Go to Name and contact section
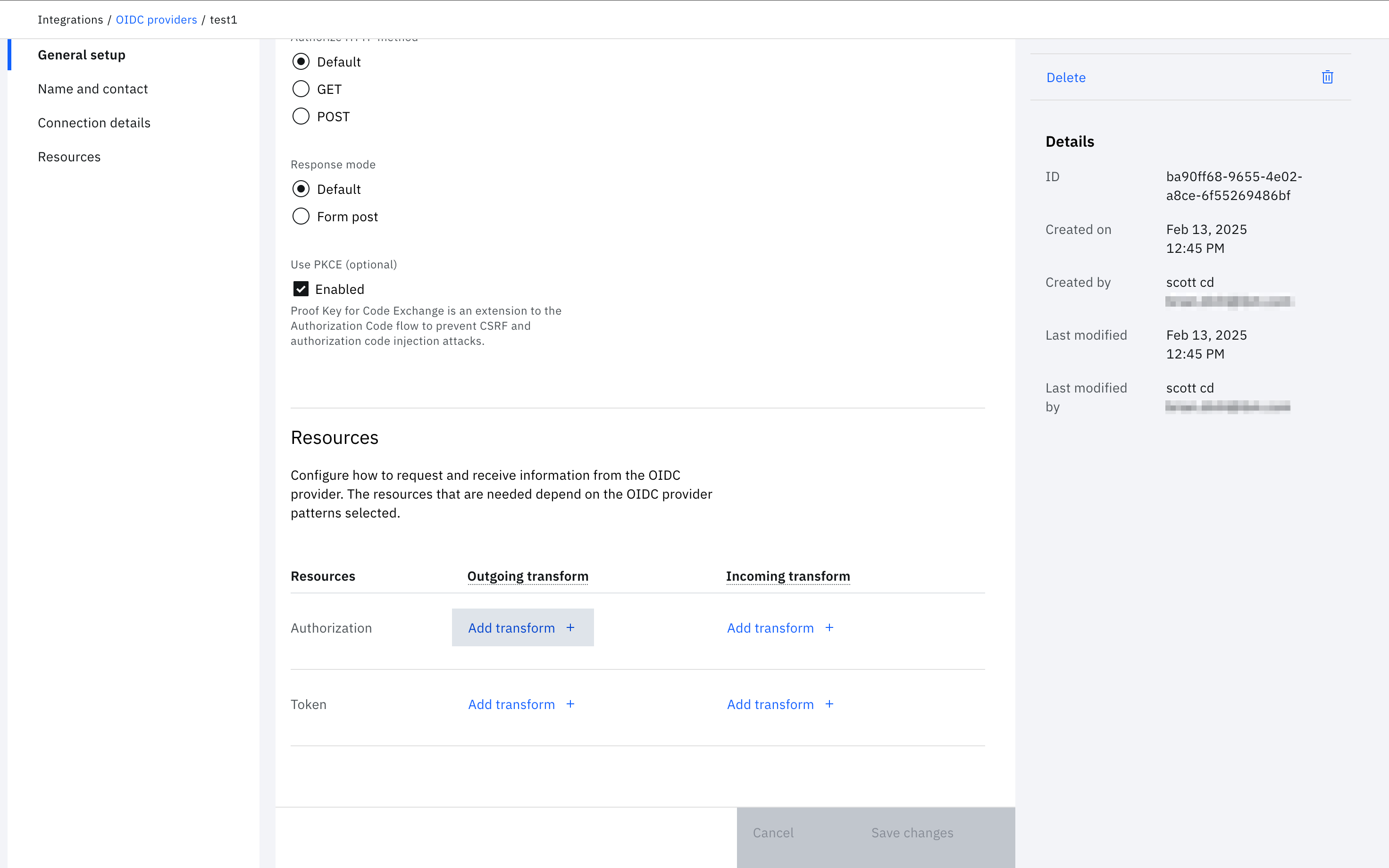This screenshot has height=868, width=1389. 93,89
